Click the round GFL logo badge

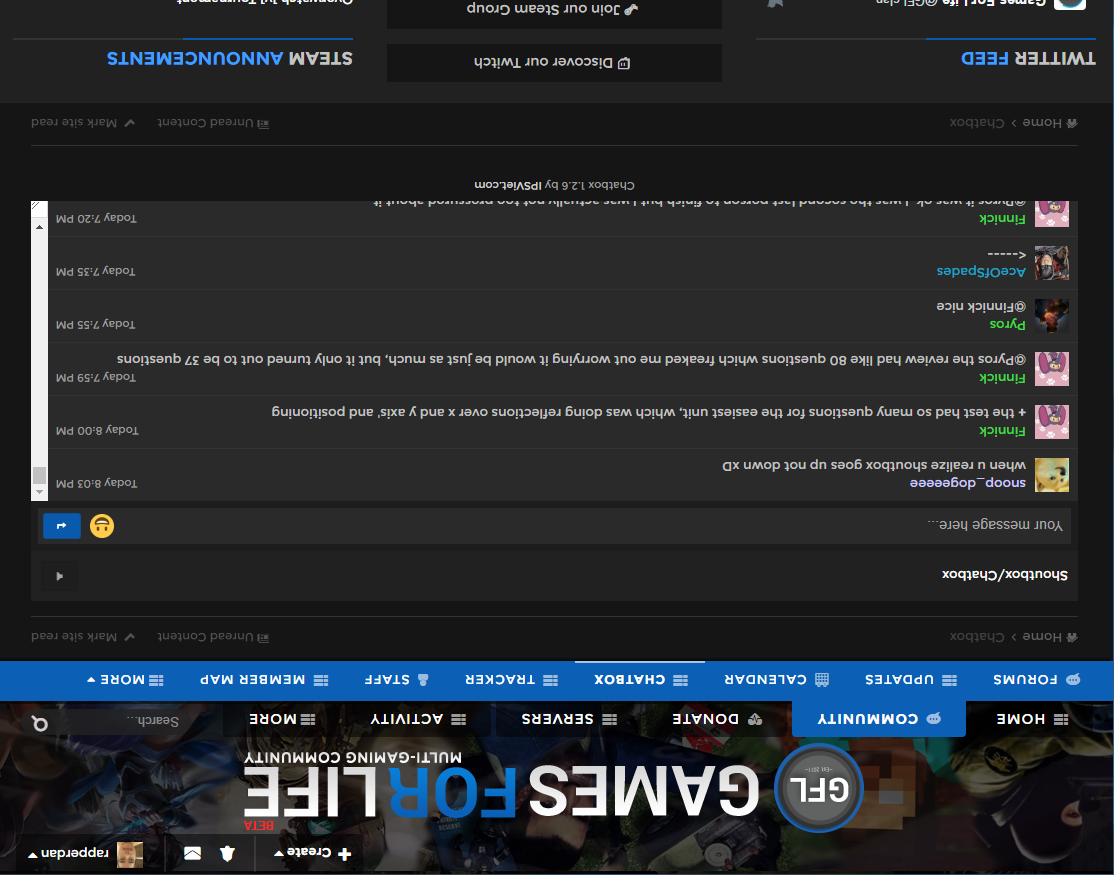point(818,788)
